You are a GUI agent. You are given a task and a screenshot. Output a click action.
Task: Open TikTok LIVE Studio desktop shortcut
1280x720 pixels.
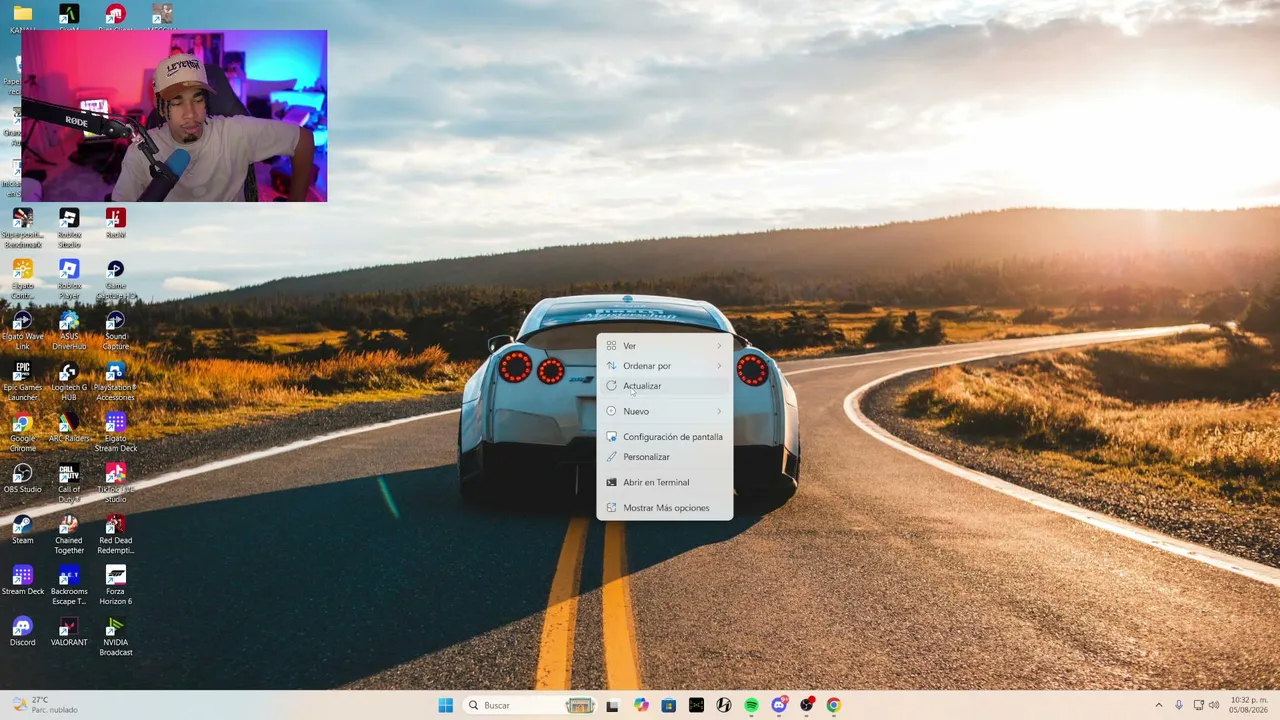click(x=116, y=484)
